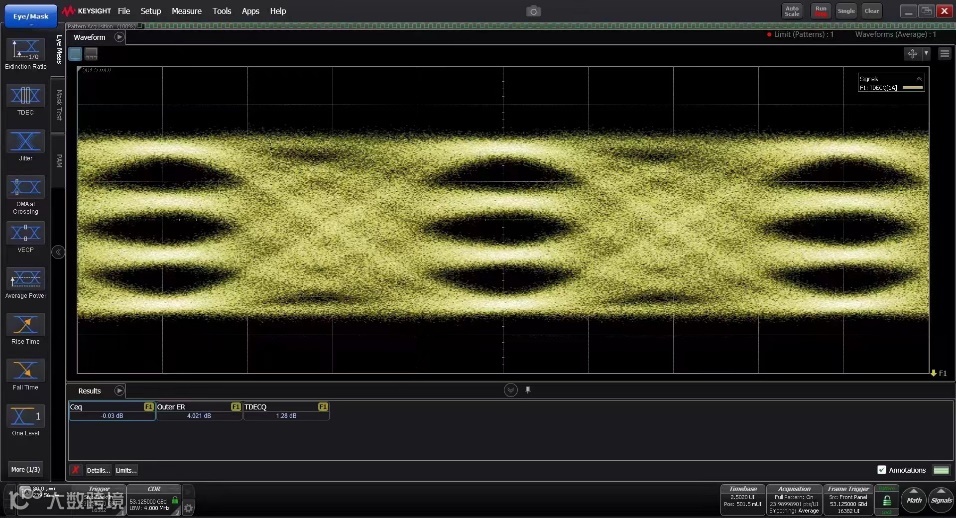The image size is (956, 518).
Task: Open the Help menu
Action: coord(278,11)
